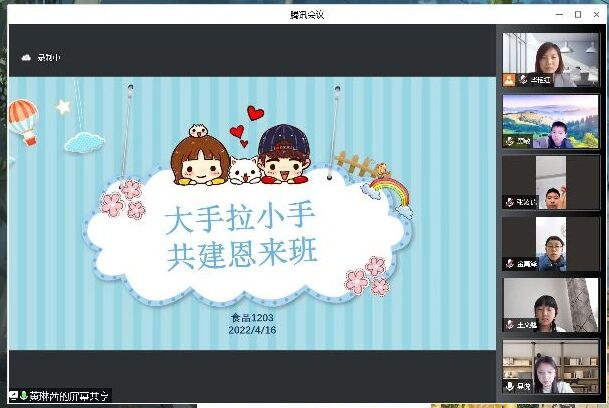Click the orange host badge on top participant
This screenshot has width=609, height=408.
point(509,80)
